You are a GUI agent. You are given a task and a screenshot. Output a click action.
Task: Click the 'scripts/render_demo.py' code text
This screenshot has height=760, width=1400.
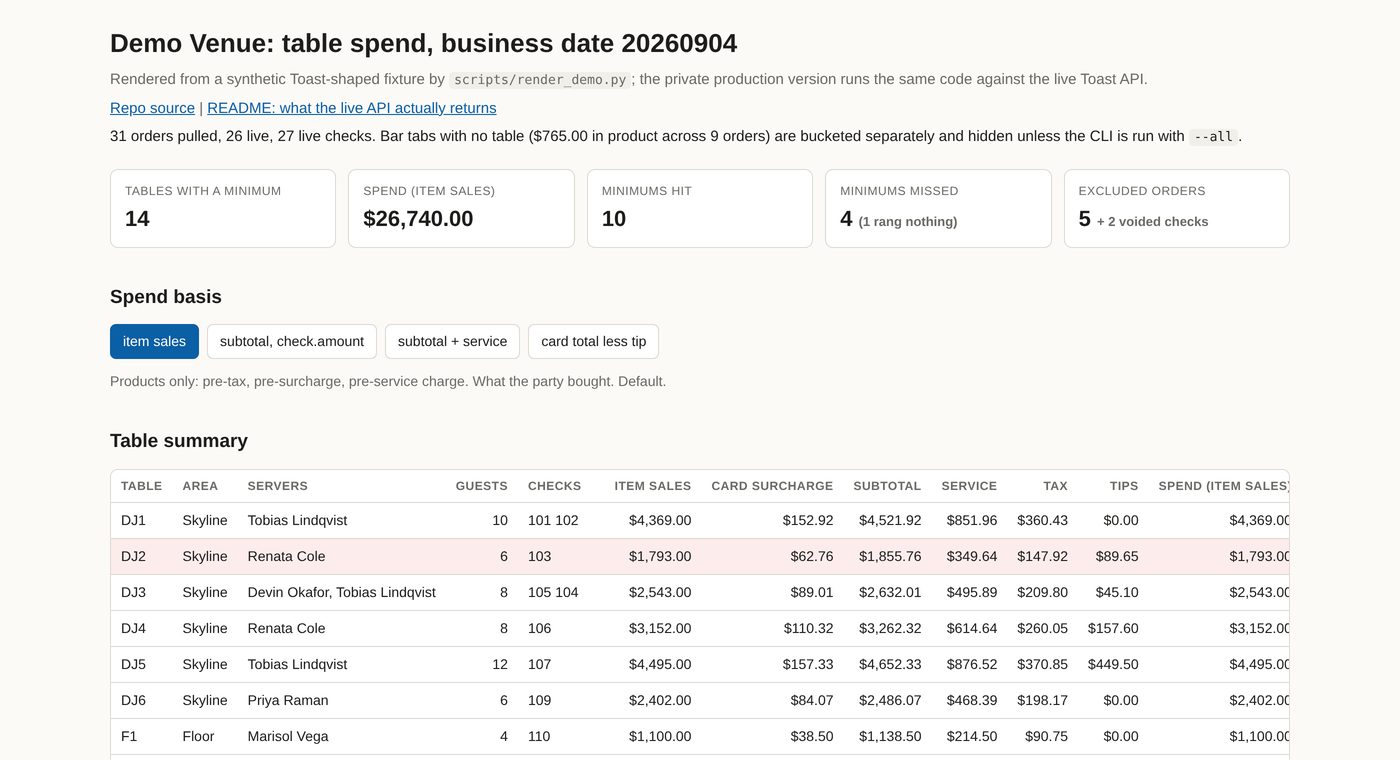(x=540, y=80)
